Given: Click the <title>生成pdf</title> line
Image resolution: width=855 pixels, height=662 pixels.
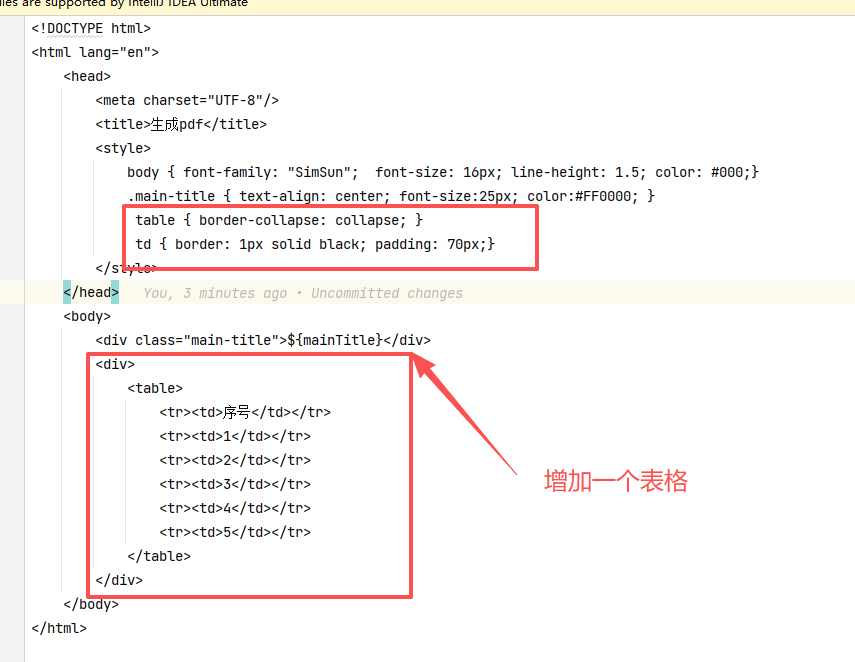Looking at the screenshot, I should point(181,124).
